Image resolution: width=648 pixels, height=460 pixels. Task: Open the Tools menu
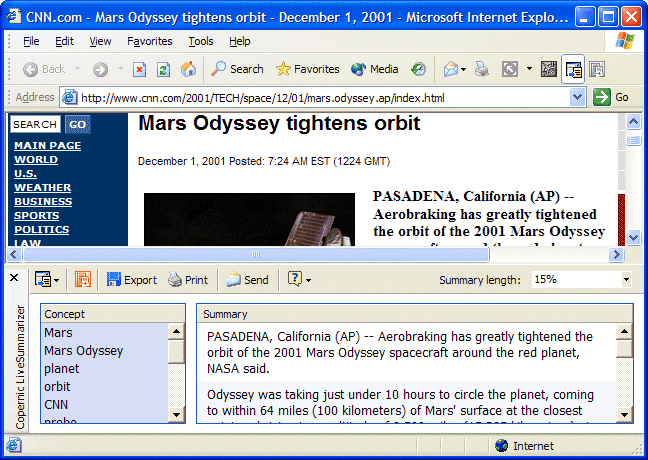click(x=201, y=41)
